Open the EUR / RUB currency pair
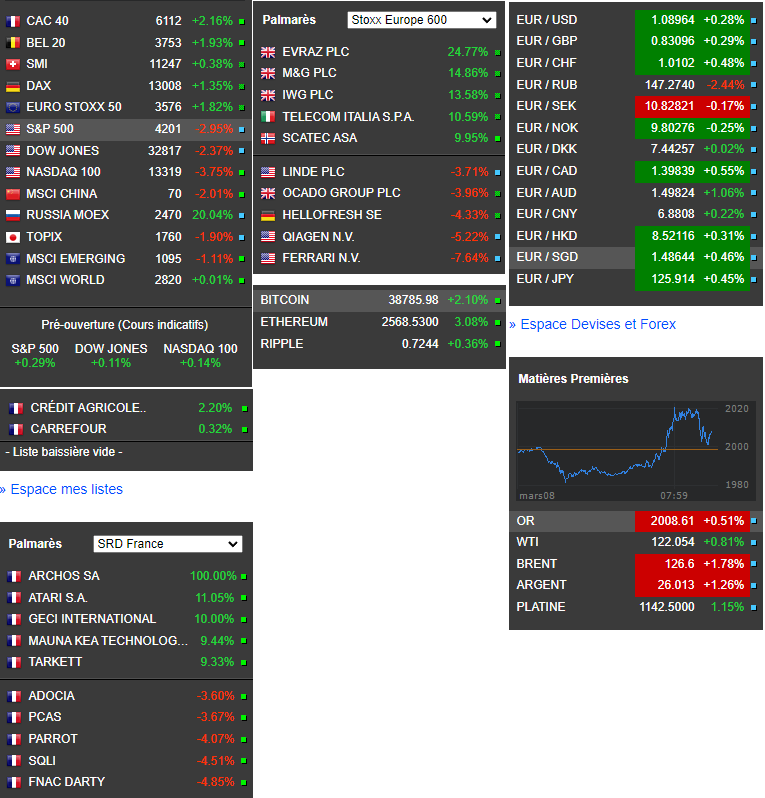765x798 pixels. (636, 85)
